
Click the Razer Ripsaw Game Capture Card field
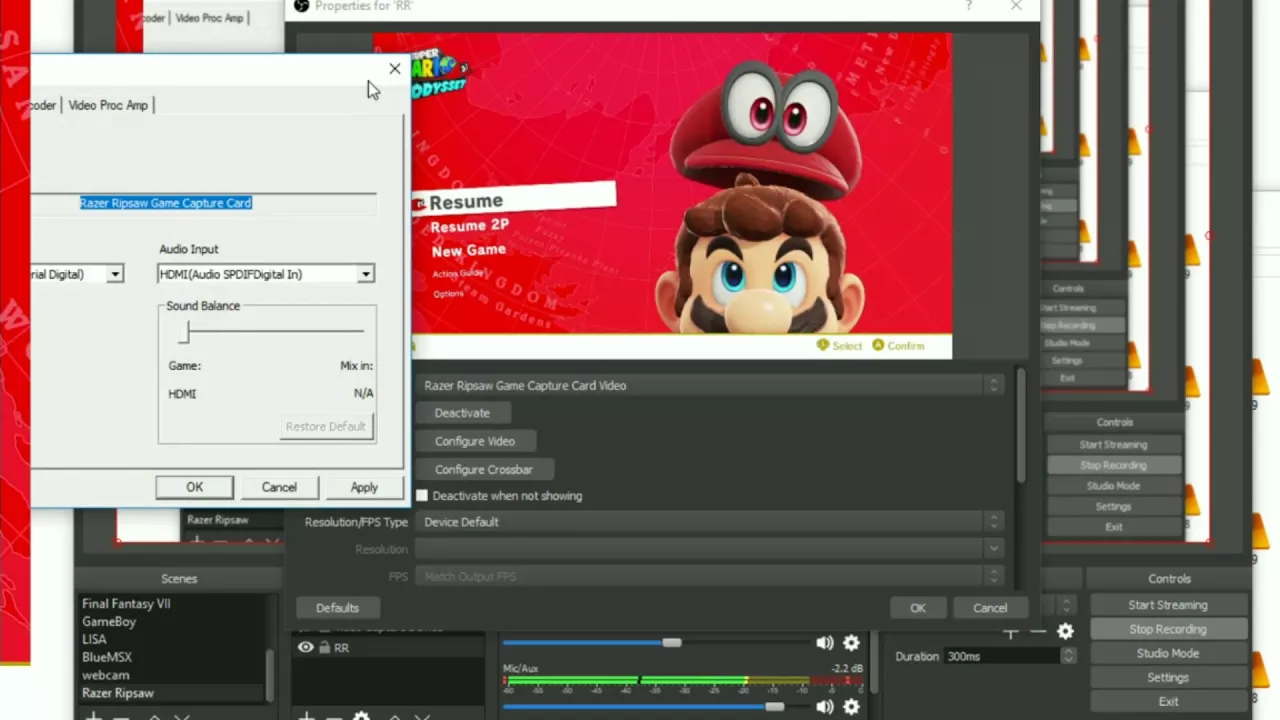tap(203, 203)
